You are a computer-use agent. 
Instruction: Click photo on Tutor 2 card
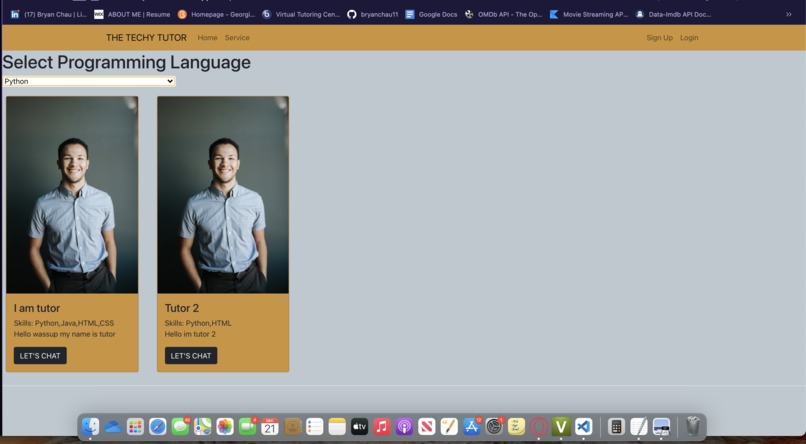(x=223, y=195)
